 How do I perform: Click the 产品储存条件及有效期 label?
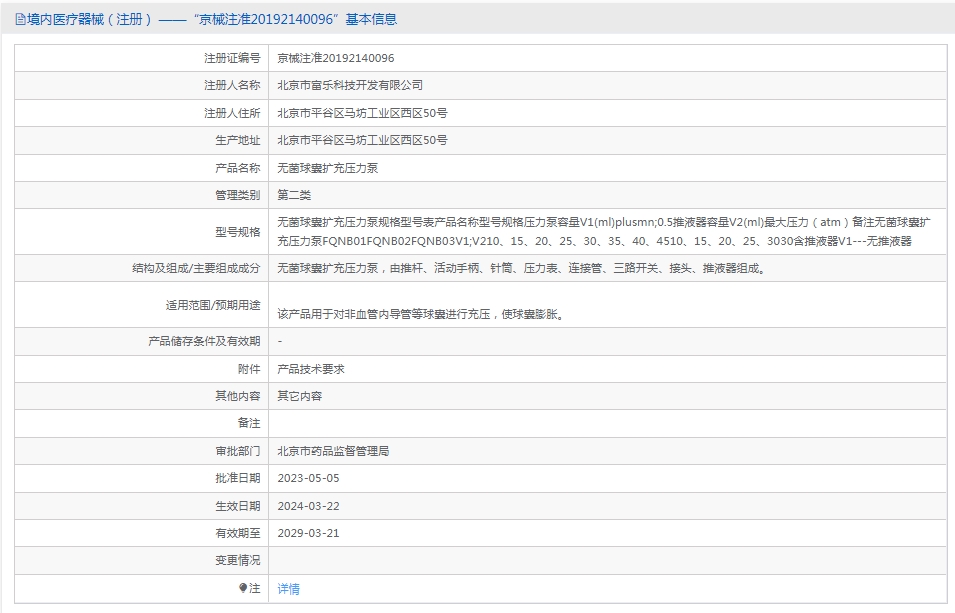(204, 341)
